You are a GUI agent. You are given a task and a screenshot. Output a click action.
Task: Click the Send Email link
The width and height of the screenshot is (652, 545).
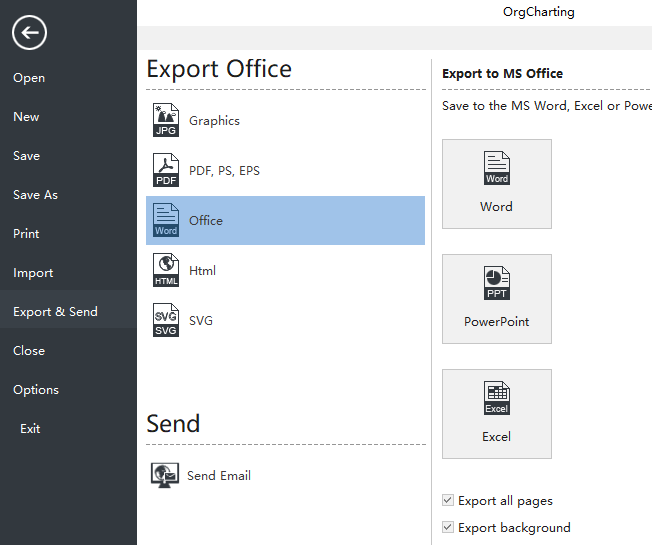pyautogui.click(x=219, y=476)
